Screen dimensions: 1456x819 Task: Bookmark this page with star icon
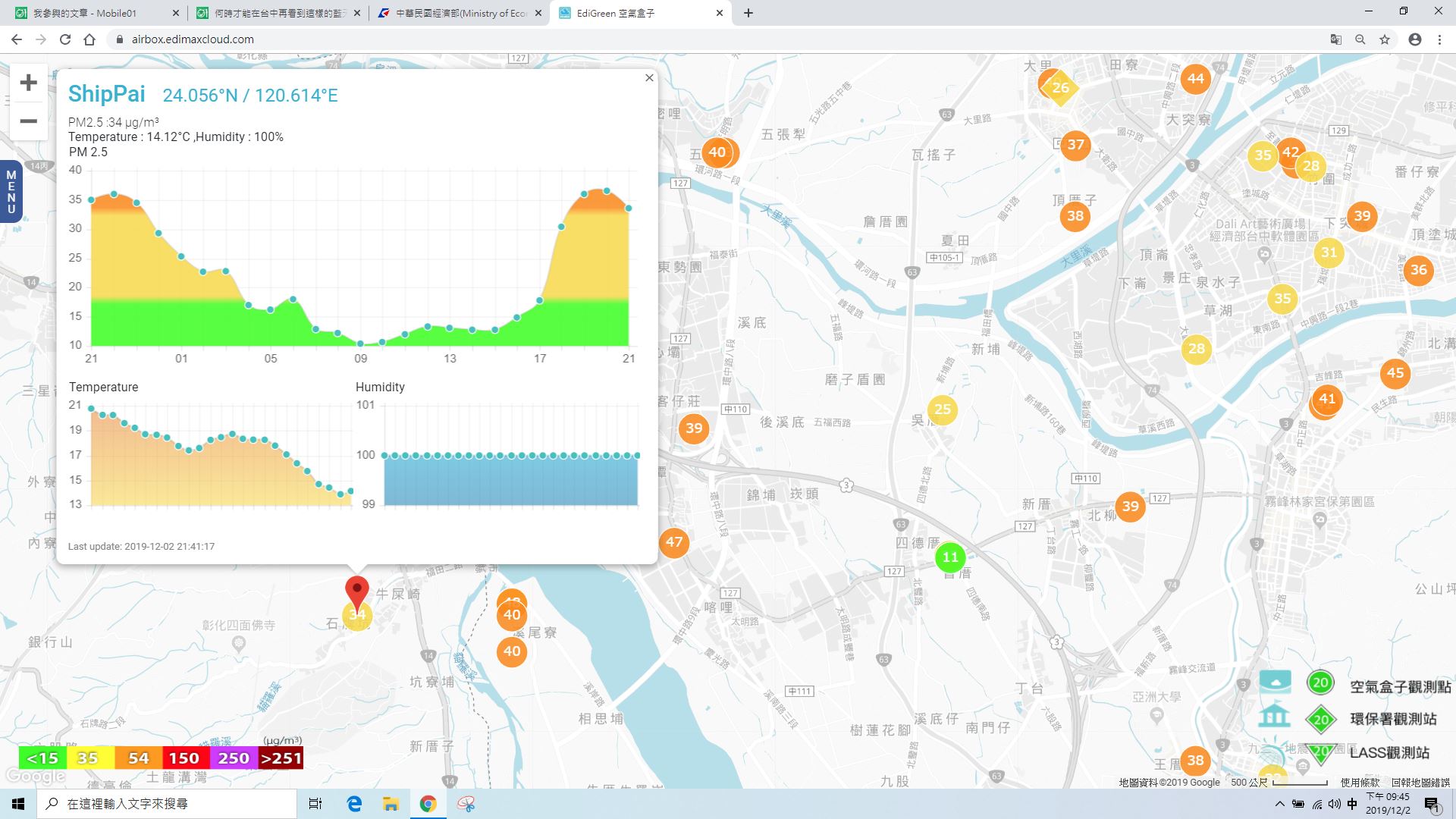tap(1385, 39)
